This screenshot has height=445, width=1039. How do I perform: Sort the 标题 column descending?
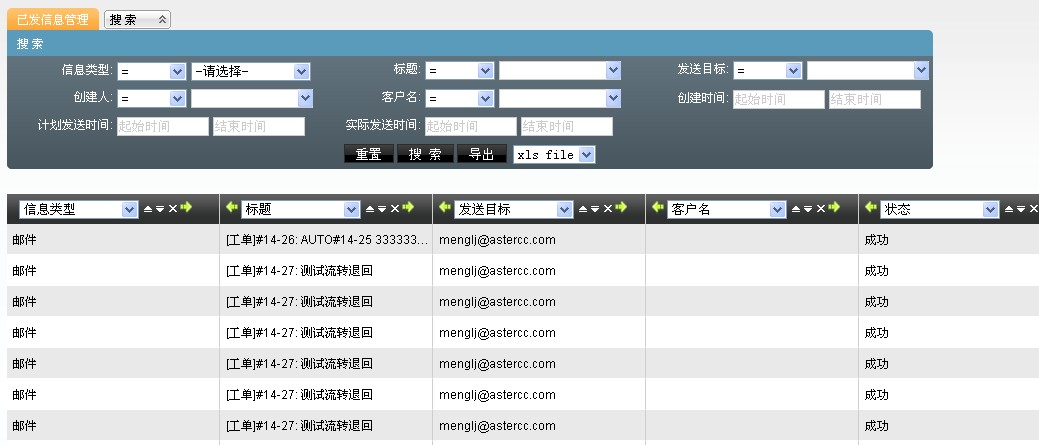pyautogui.click(x=381, y=209)
